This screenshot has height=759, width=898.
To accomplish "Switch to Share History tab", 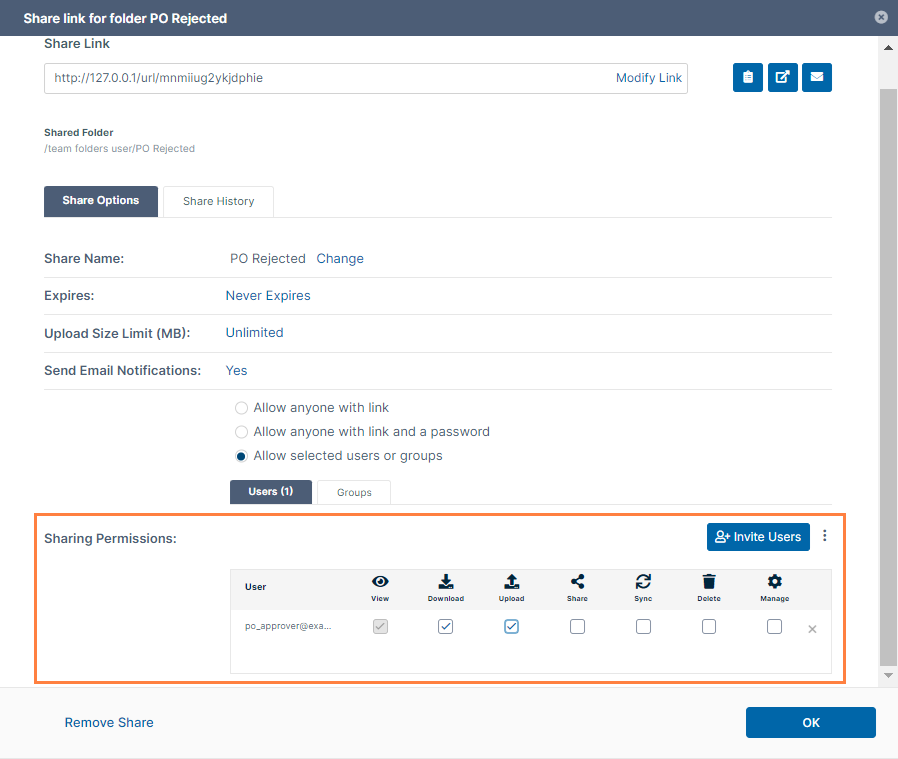I will point(218,201).
